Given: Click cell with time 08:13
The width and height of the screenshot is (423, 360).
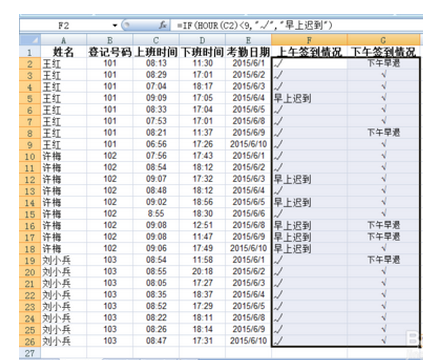Looking at the screenshot, I should 156,63.
